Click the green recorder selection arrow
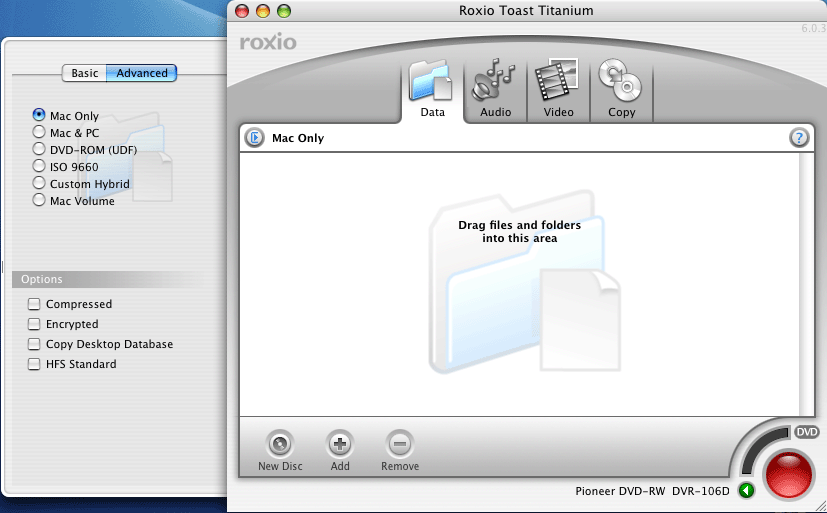Image resolution: width=827 pixels, height=513 pixels. coord(746,491)
